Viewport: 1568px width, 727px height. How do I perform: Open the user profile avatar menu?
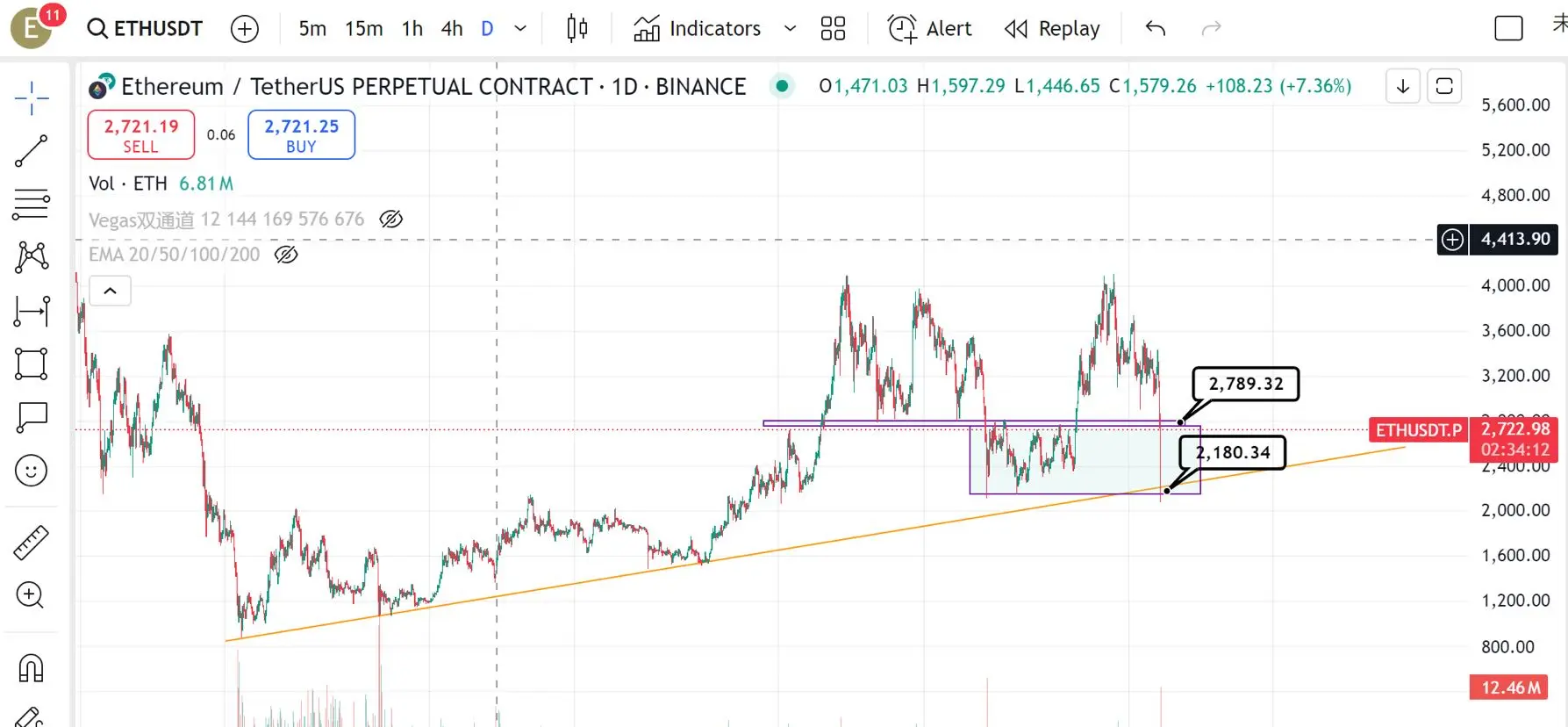point(32,27)
